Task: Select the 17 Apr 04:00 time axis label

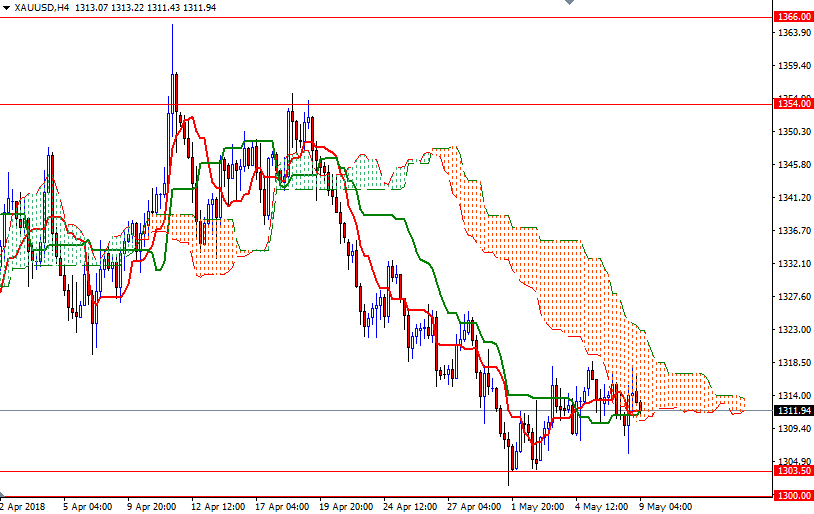Action: tap(282, 507)
